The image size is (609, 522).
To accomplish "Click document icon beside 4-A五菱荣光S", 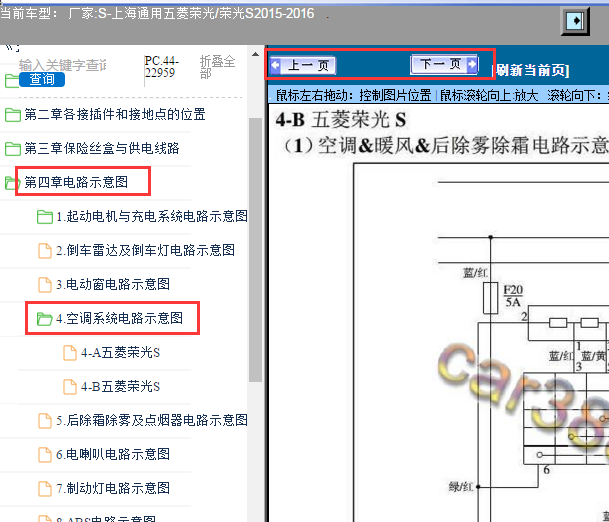I will (70, 353).
